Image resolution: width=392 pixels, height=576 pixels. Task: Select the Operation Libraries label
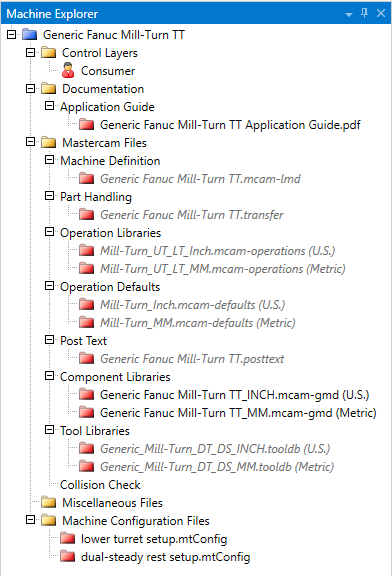click(x=111, y=233)
